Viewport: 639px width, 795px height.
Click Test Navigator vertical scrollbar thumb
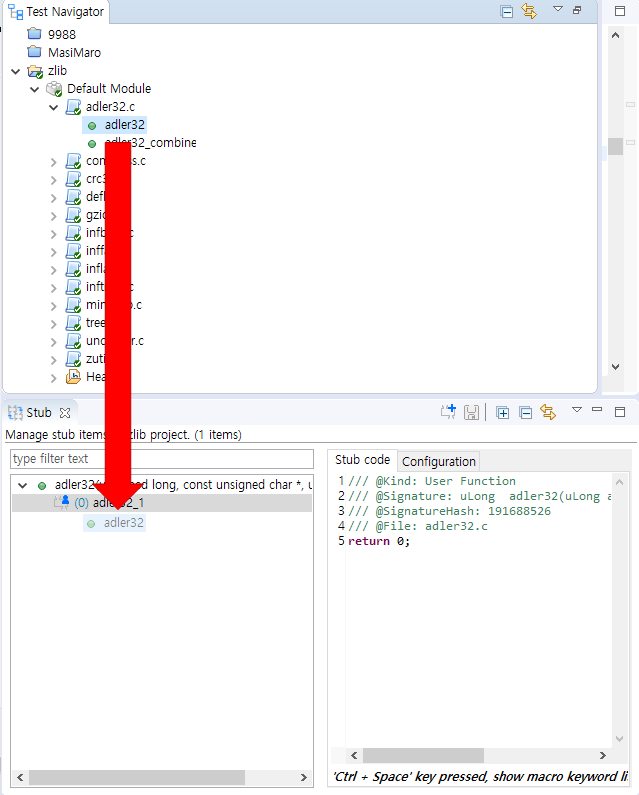(x=615, y=147)
